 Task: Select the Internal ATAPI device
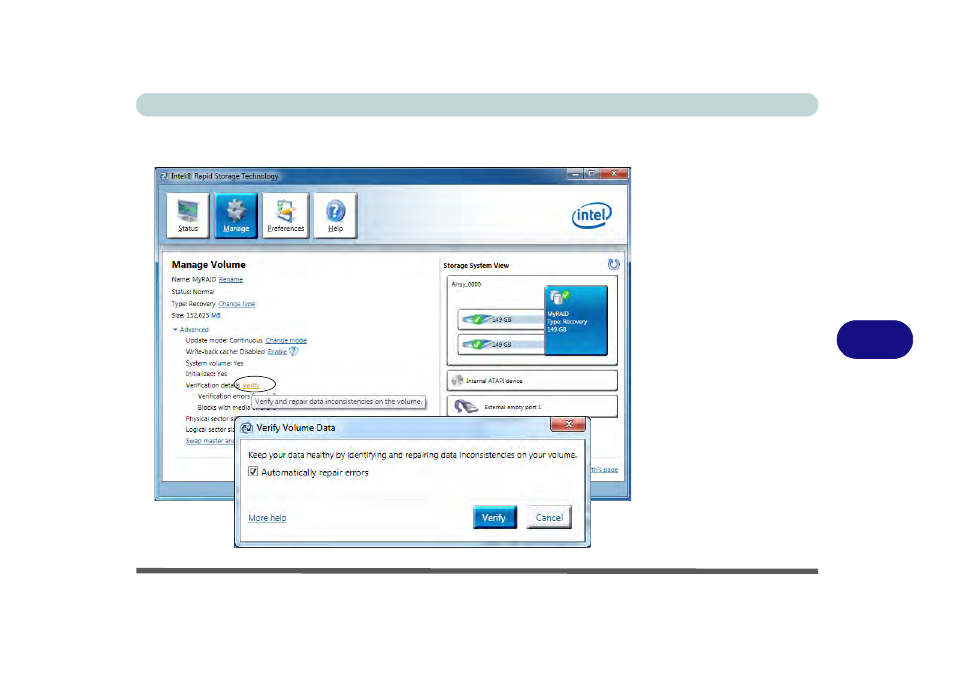point(532,380)
